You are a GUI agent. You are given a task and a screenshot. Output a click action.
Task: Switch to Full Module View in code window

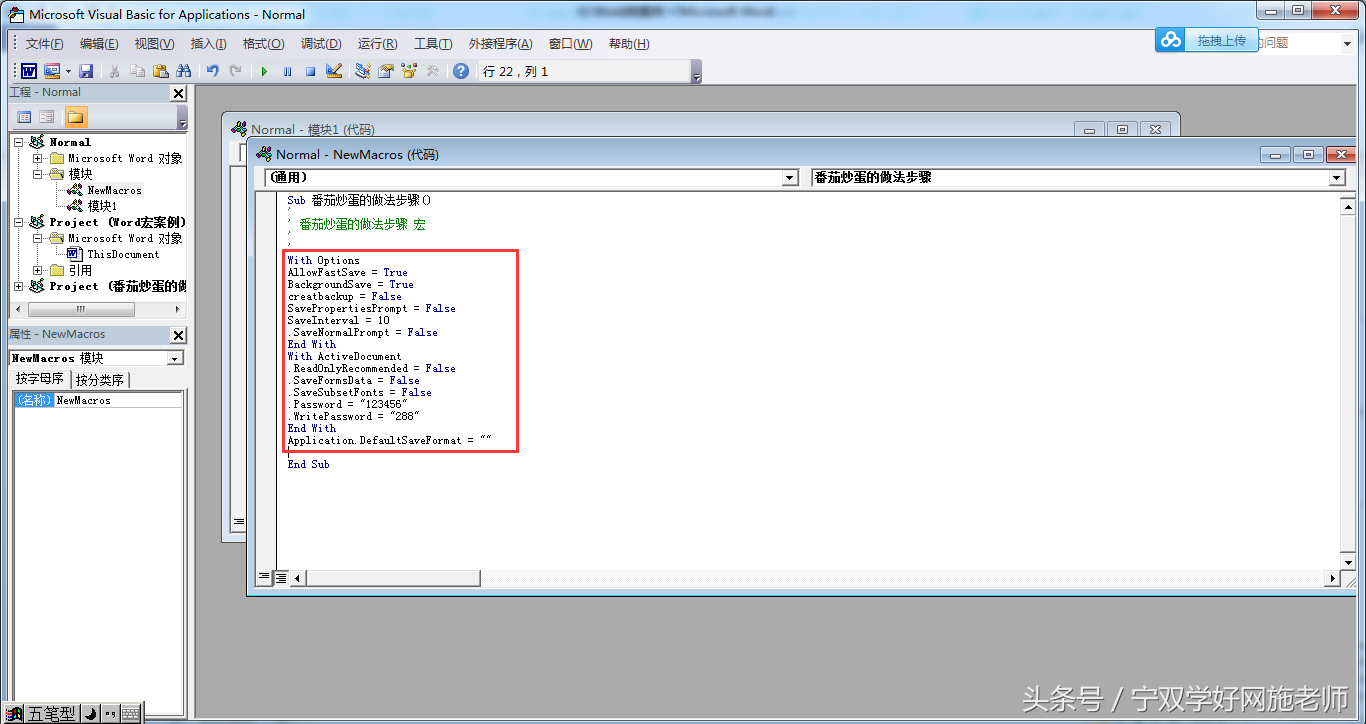281,577
